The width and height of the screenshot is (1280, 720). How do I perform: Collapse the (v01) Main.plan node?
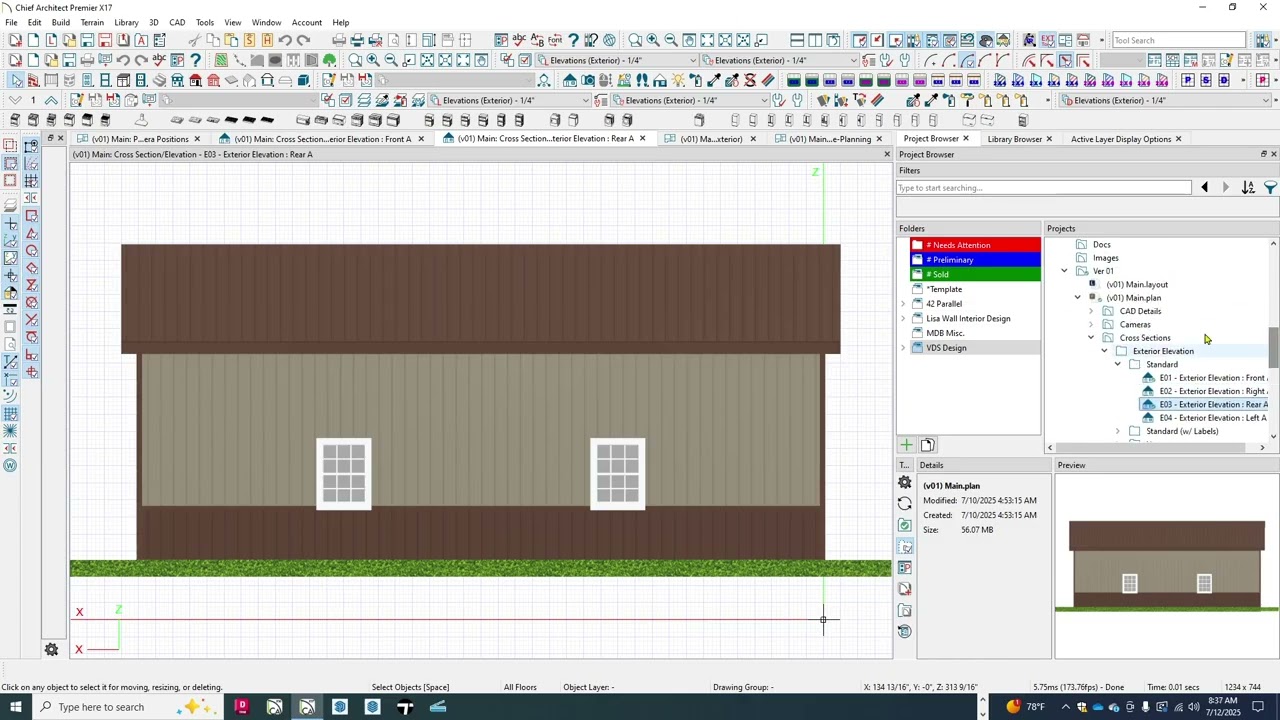(1078, 298)
